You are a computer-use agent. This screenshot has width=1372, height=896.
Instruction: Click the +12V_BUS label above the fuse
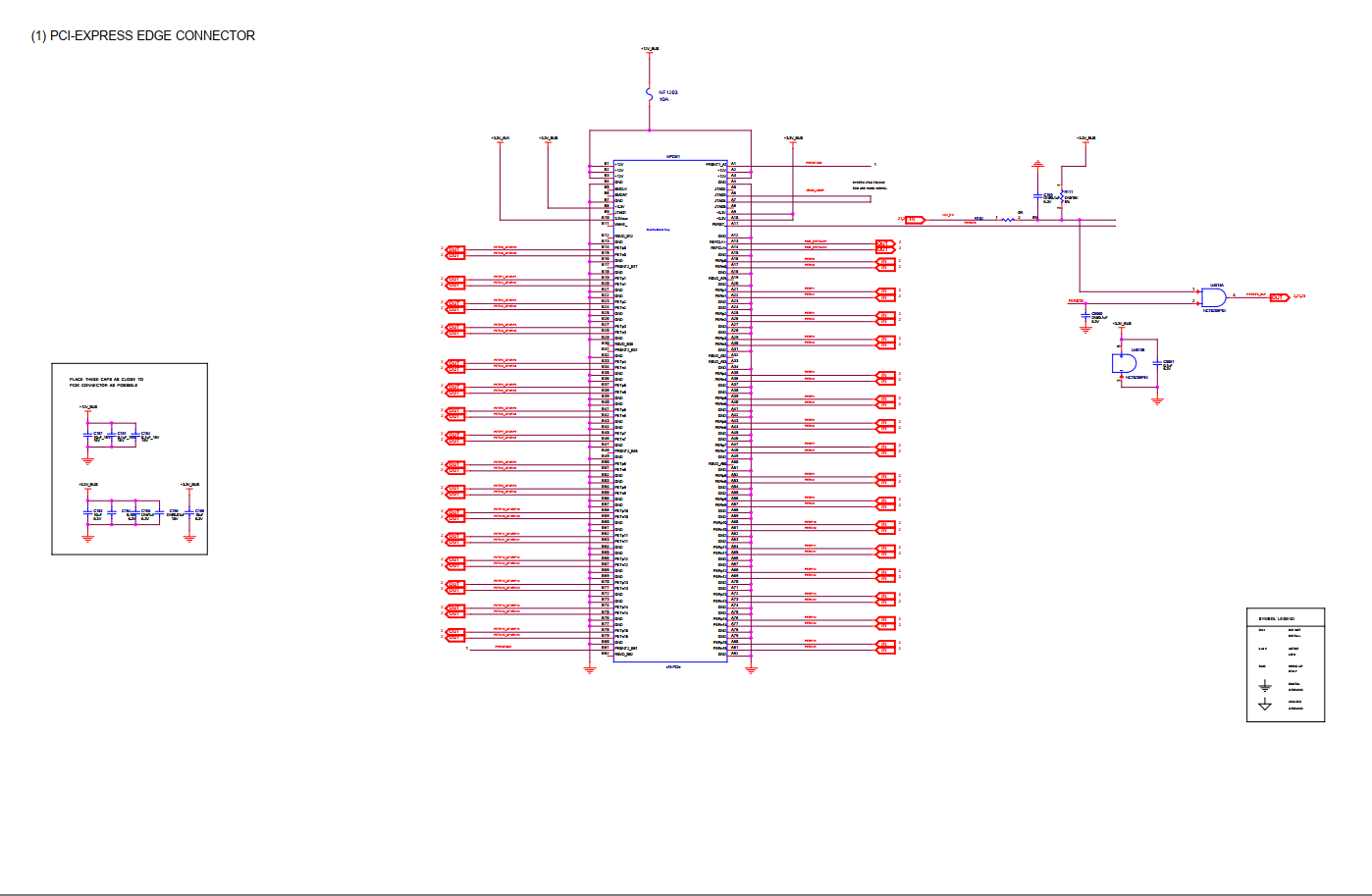click(650, 48)
